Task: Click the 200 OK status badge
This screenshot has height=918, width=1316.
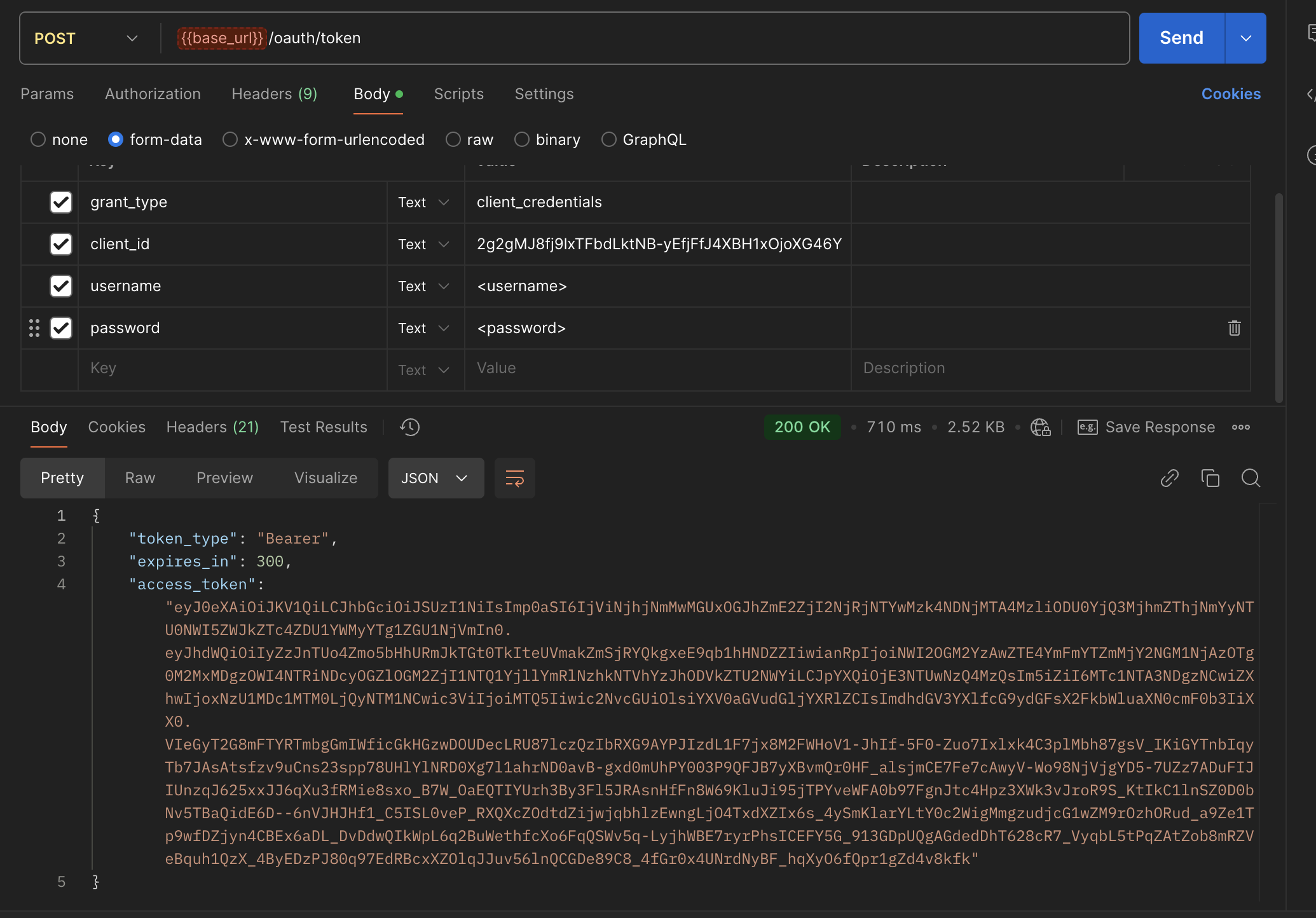Action: coord(802,427)
